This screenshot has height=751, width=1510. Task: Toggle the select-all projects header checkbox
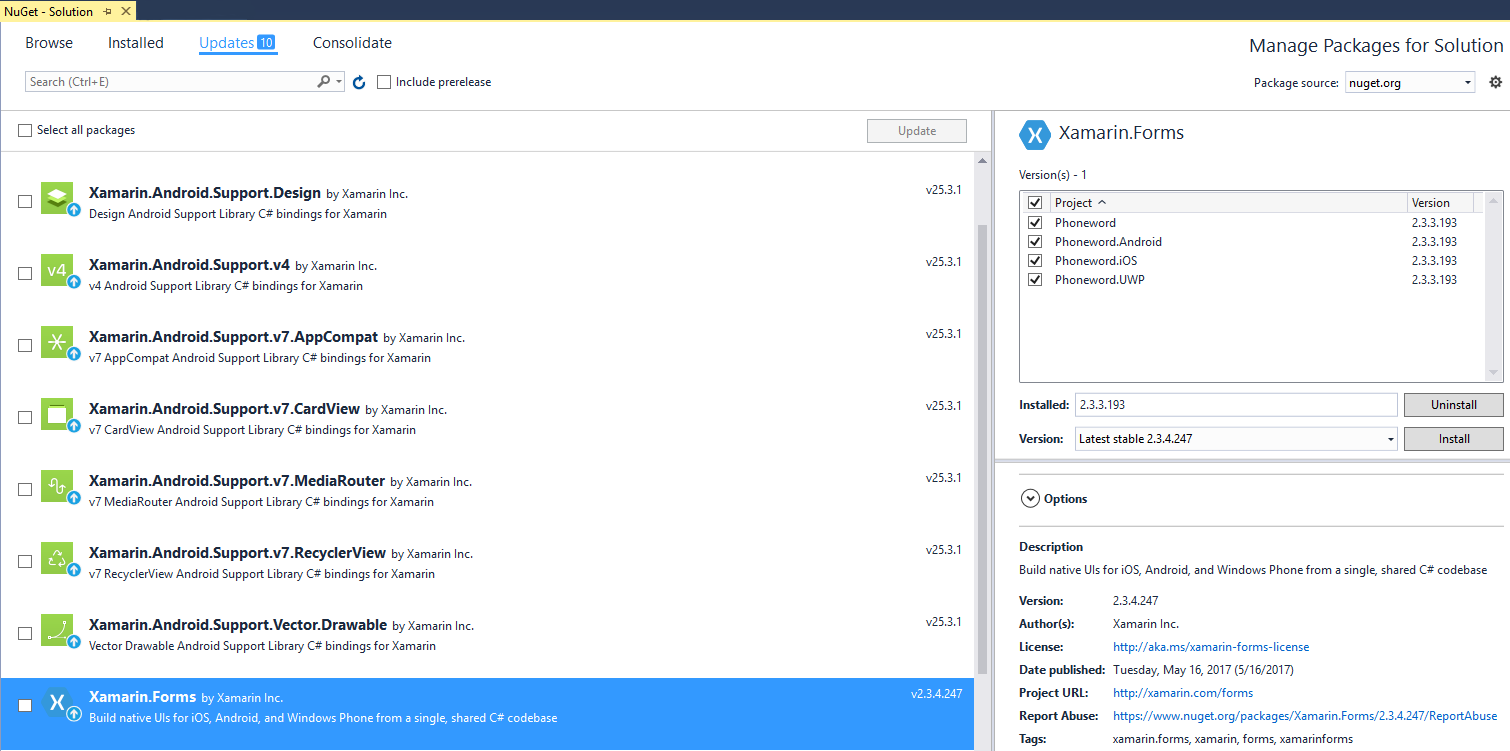[x=1035, y=202]
